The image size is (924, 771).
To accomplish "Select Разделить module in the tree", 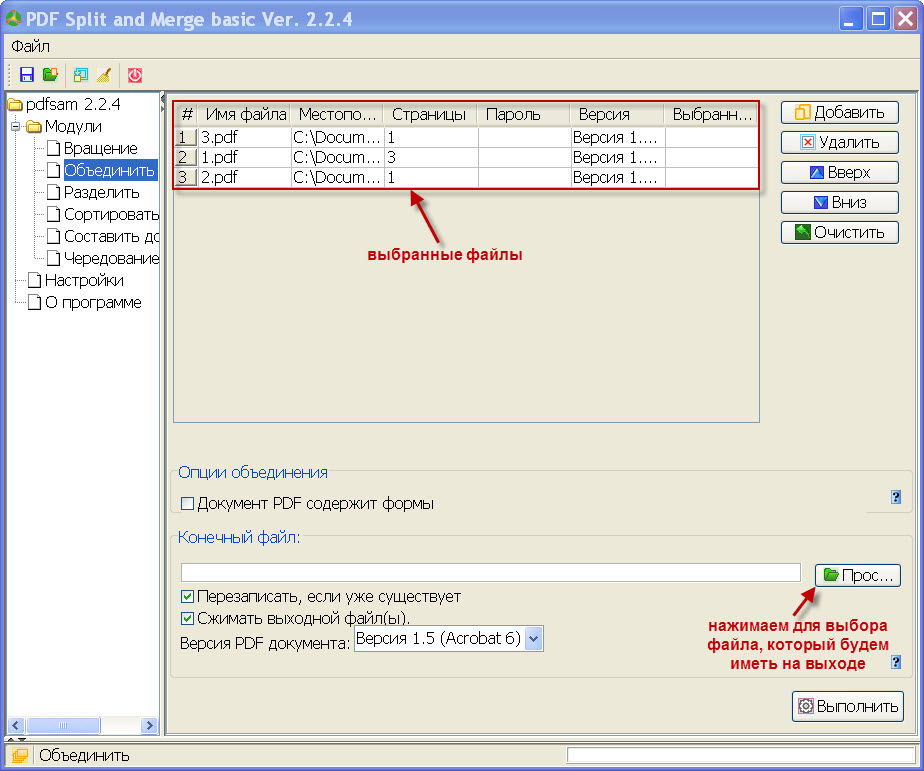I will [x=101, y=192].
